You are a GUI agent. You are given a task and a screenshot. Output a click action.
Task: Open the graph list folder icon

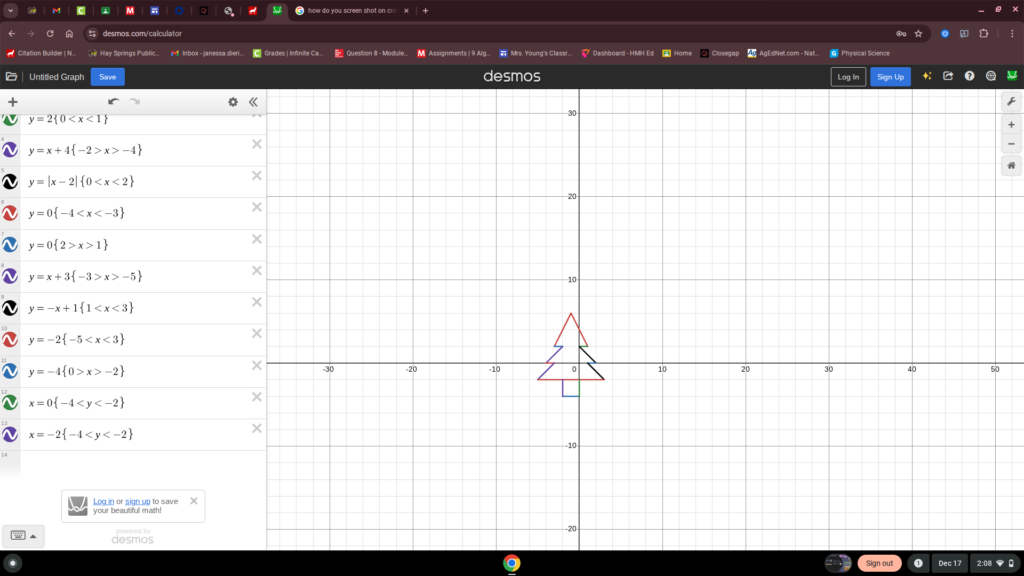(x=11, y=77)
